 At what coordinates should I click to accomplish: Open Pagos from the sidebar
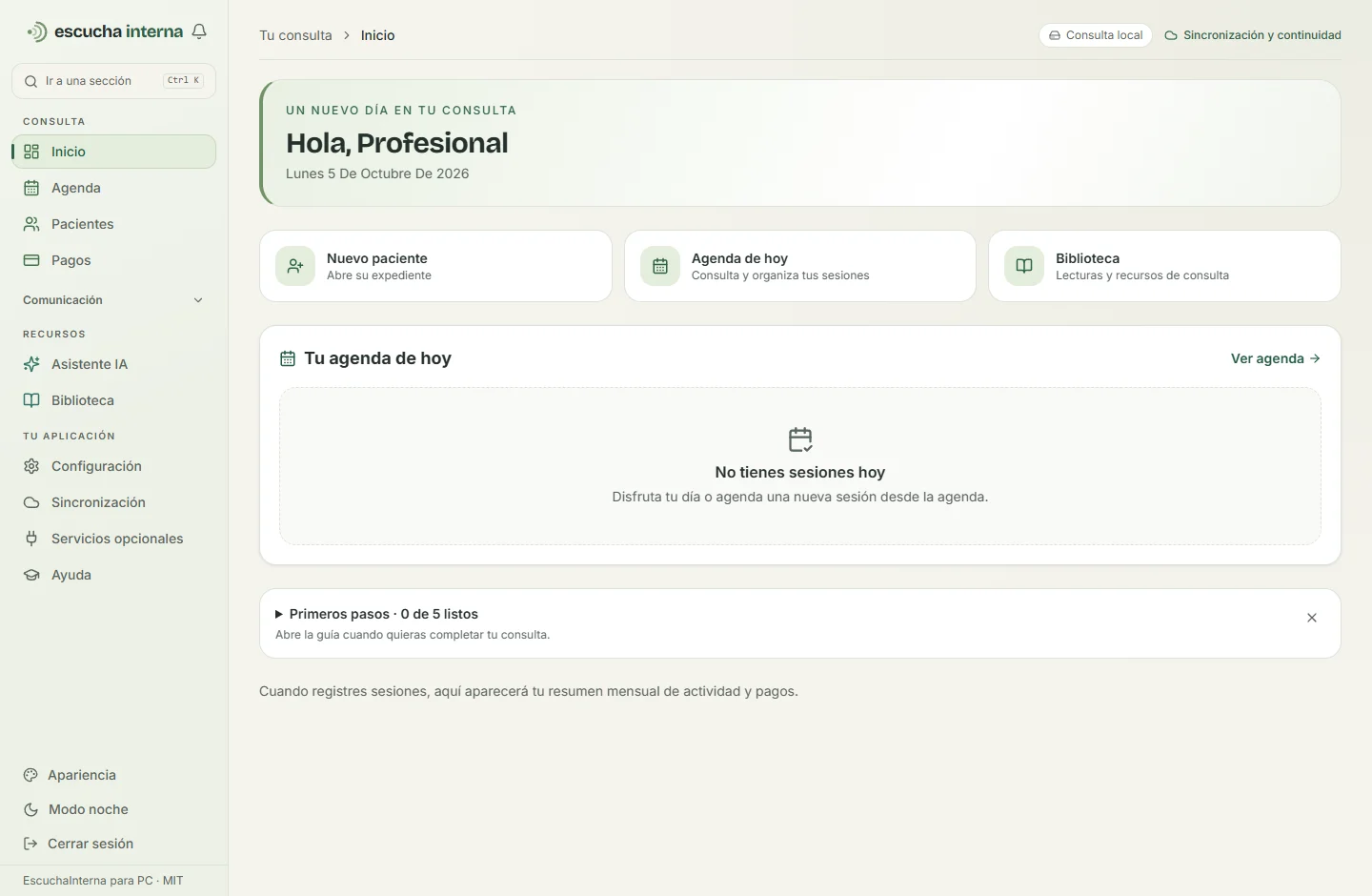click(x=114, y=260)
